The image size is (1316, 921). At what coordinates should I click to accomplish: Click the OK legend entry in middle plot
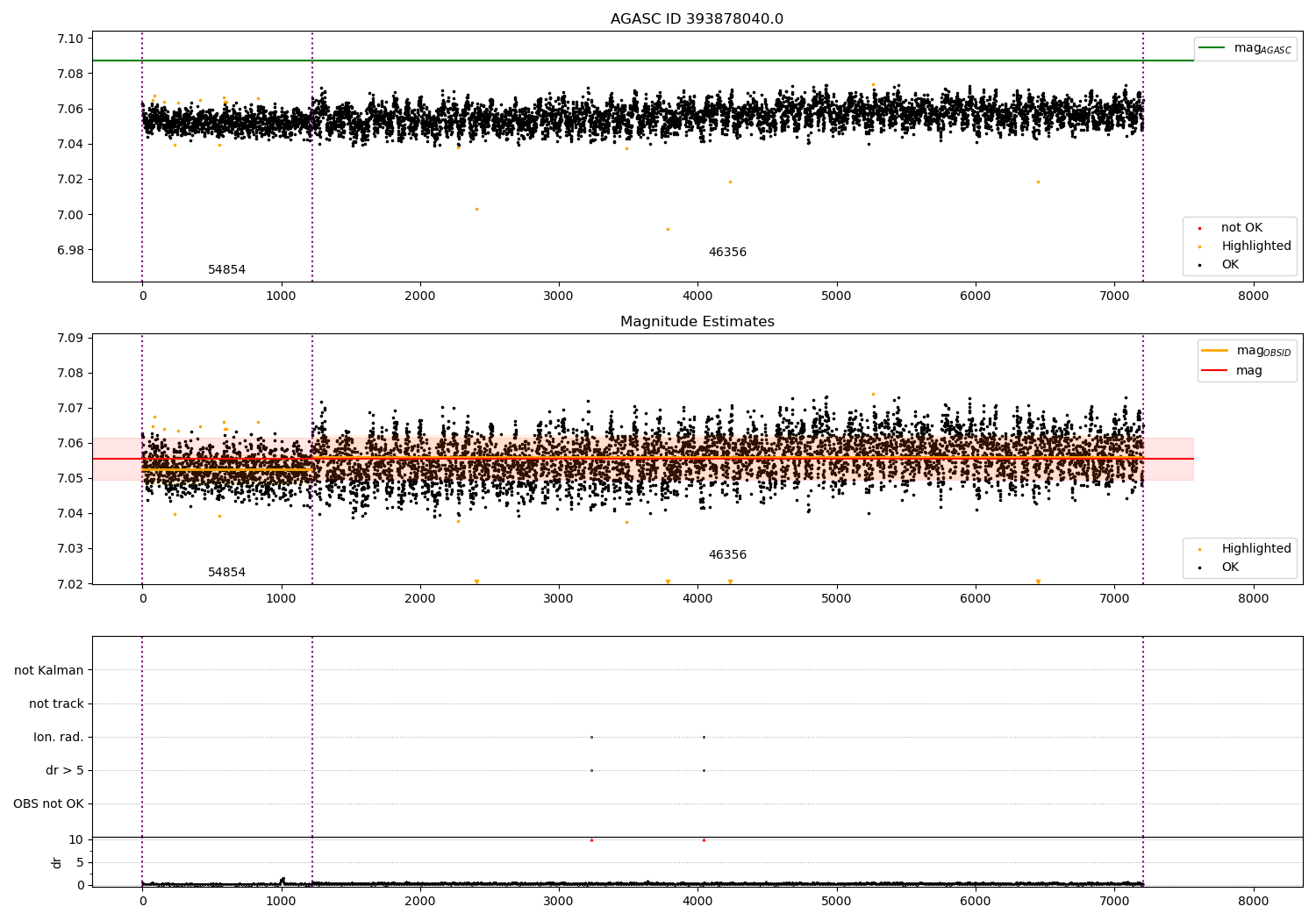[x=1230, y=568]
